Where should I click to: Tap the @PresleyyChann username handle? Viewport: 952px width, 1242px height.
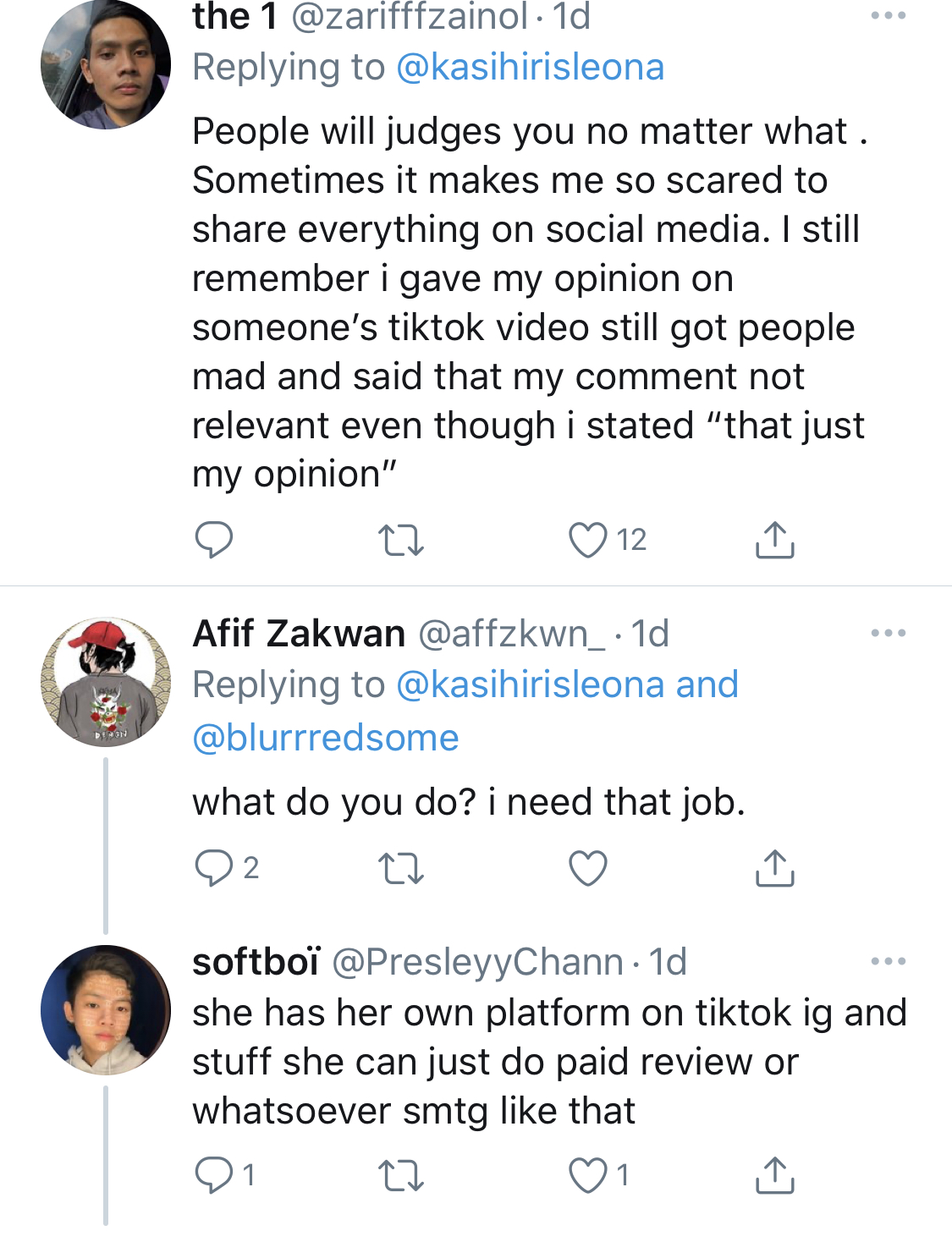[477, 962]
